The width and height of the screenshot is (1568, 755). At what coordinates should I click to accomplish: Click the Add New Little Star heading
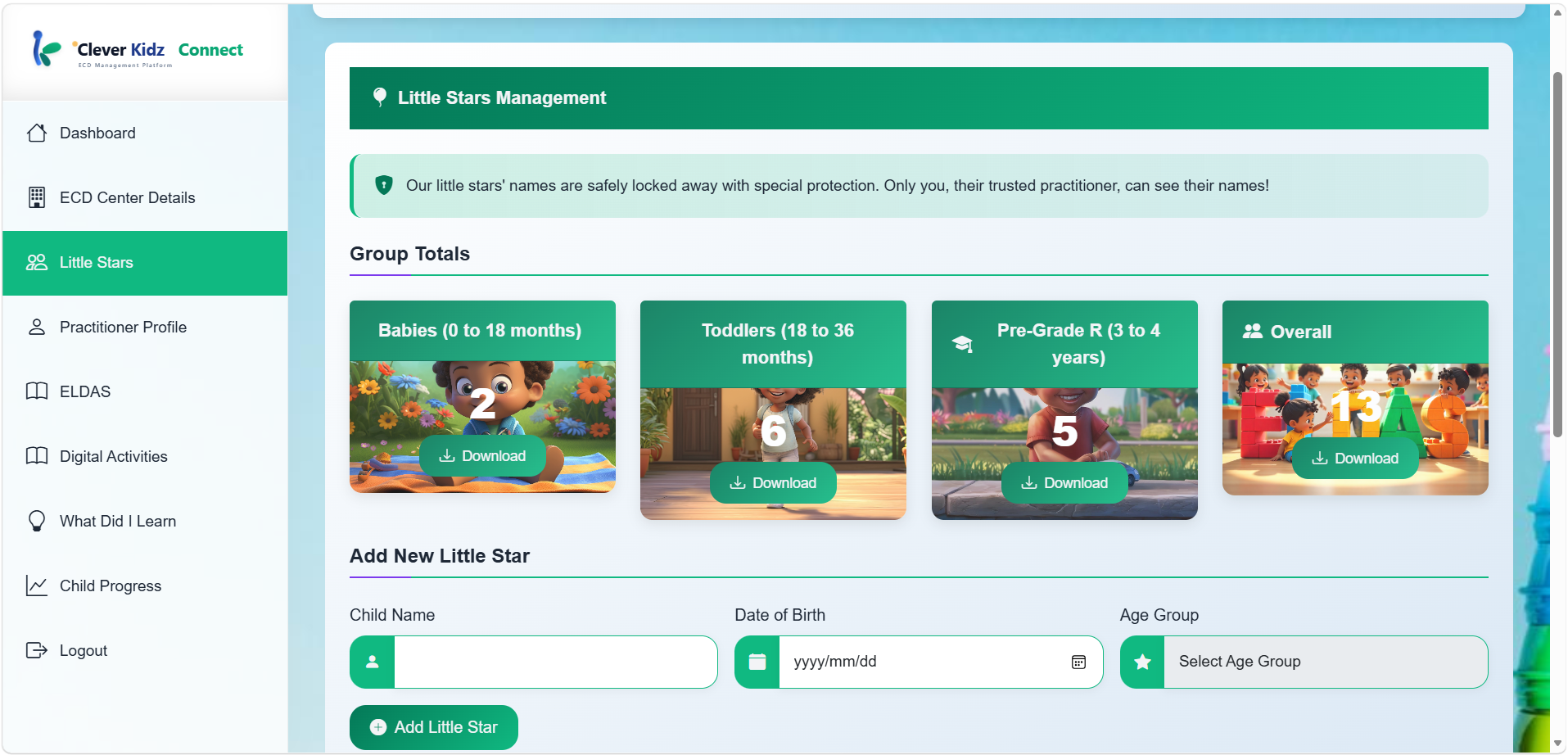click(440, 556)
